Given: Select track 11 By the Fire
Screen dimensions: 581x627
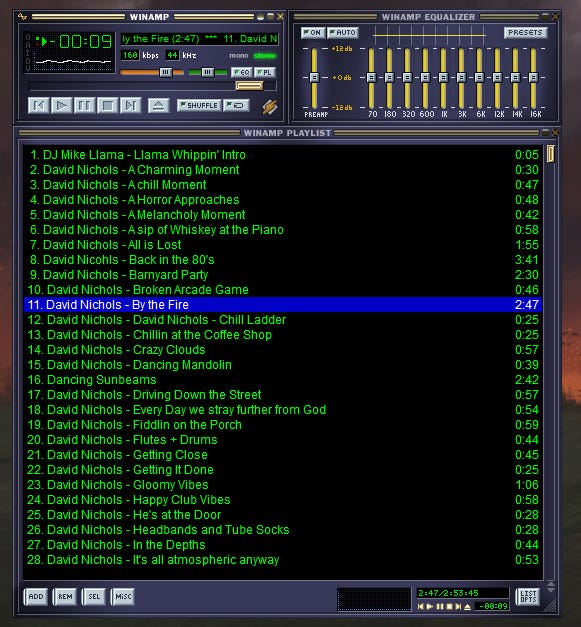Looking at the screenshot, I should [x=283, y=305].
